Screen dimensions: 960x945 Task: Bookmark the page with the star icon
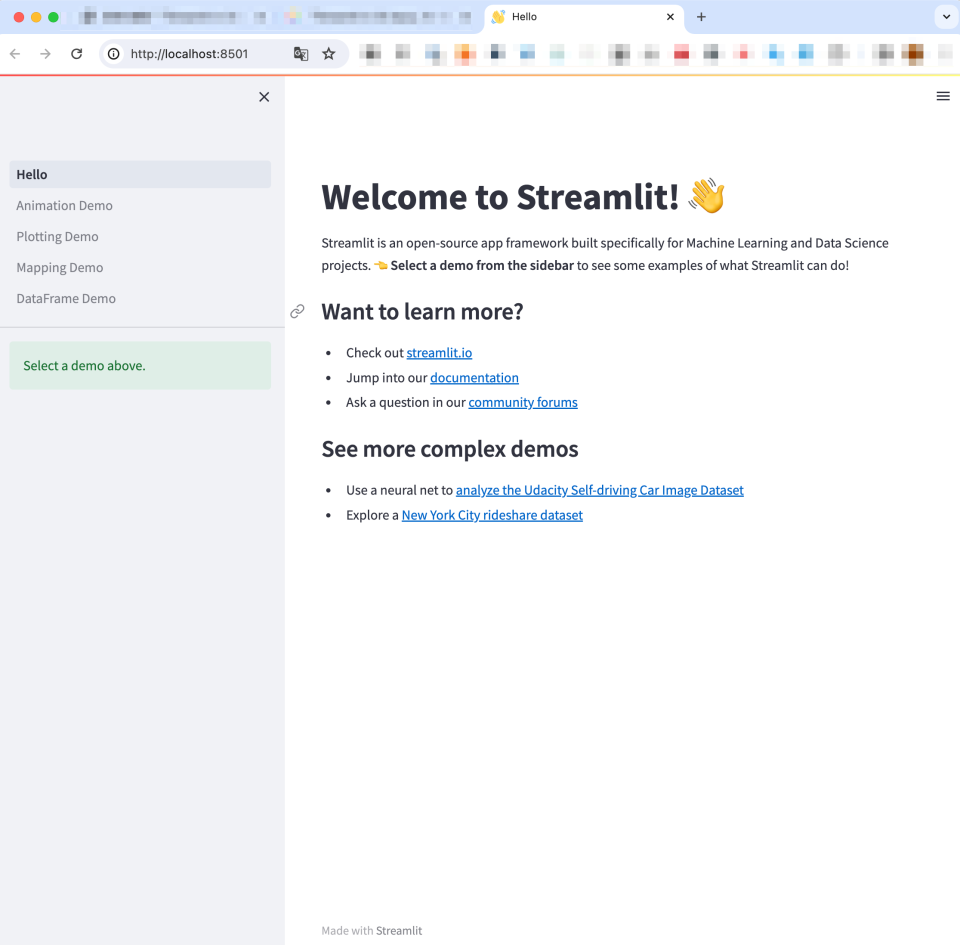point(329,53)
